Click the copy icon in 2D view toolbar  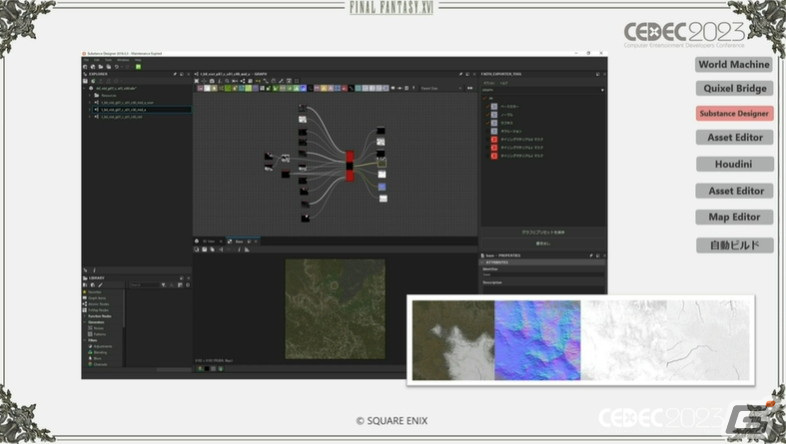point(212,249)
